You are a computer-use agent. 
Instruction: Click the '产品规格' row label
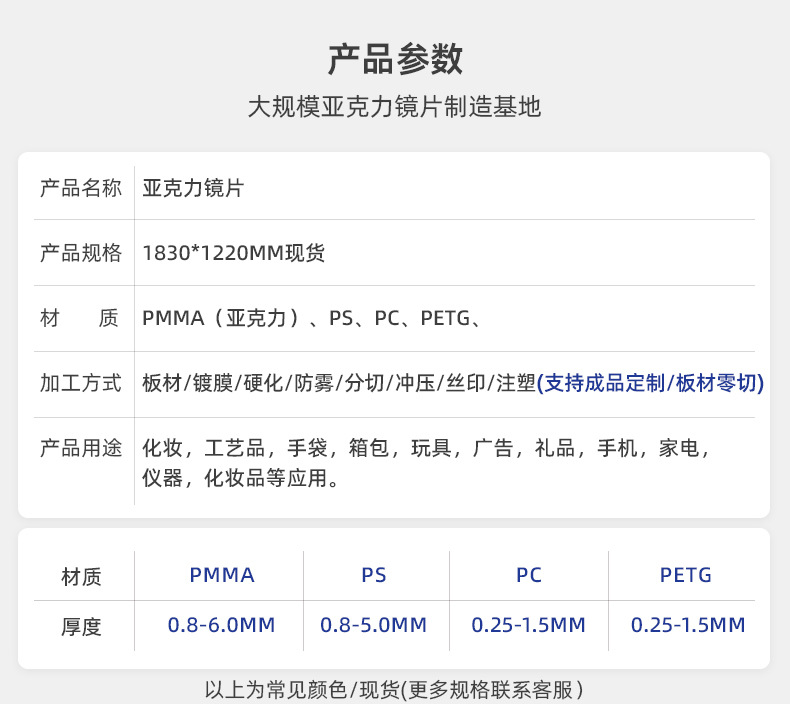point(81,252)
